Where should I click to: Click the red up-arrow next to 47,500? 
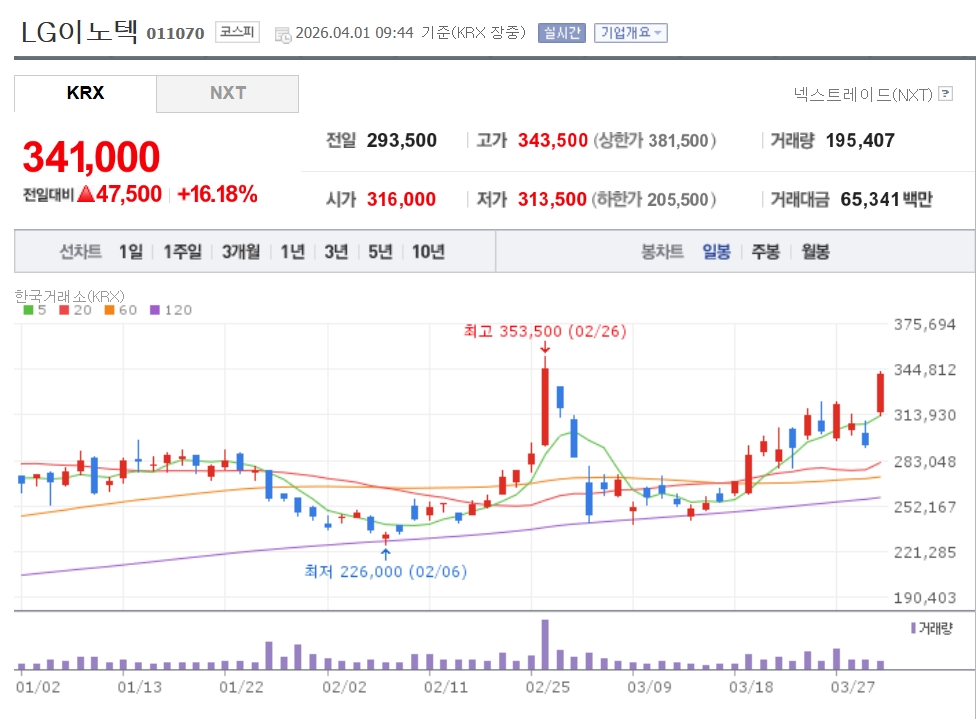pyautogui.click(x=85, y=194)
